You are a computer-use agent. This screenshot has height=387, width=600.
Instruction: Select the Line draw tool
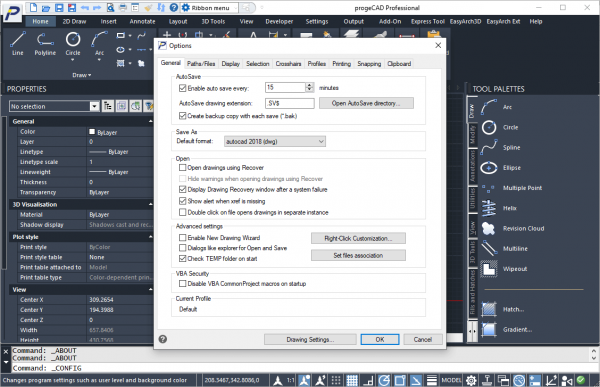click(18, 44)
